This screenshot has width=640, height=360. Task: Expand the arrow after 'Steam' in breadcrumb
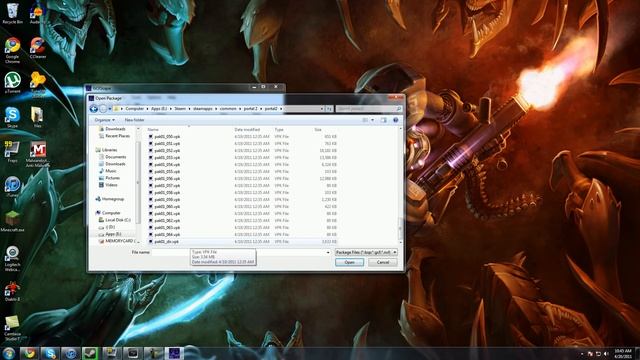tap(189, 109)
